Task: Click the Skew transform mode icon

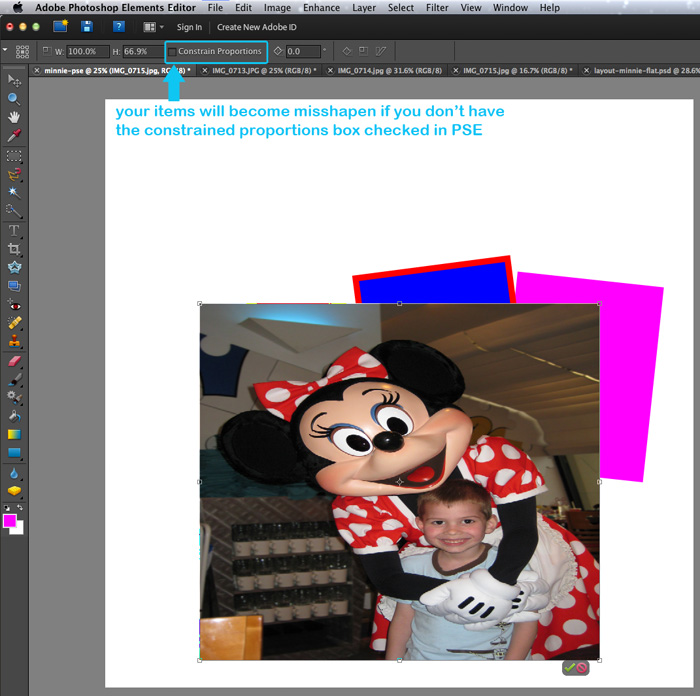Action: click(x=380, y=51)
